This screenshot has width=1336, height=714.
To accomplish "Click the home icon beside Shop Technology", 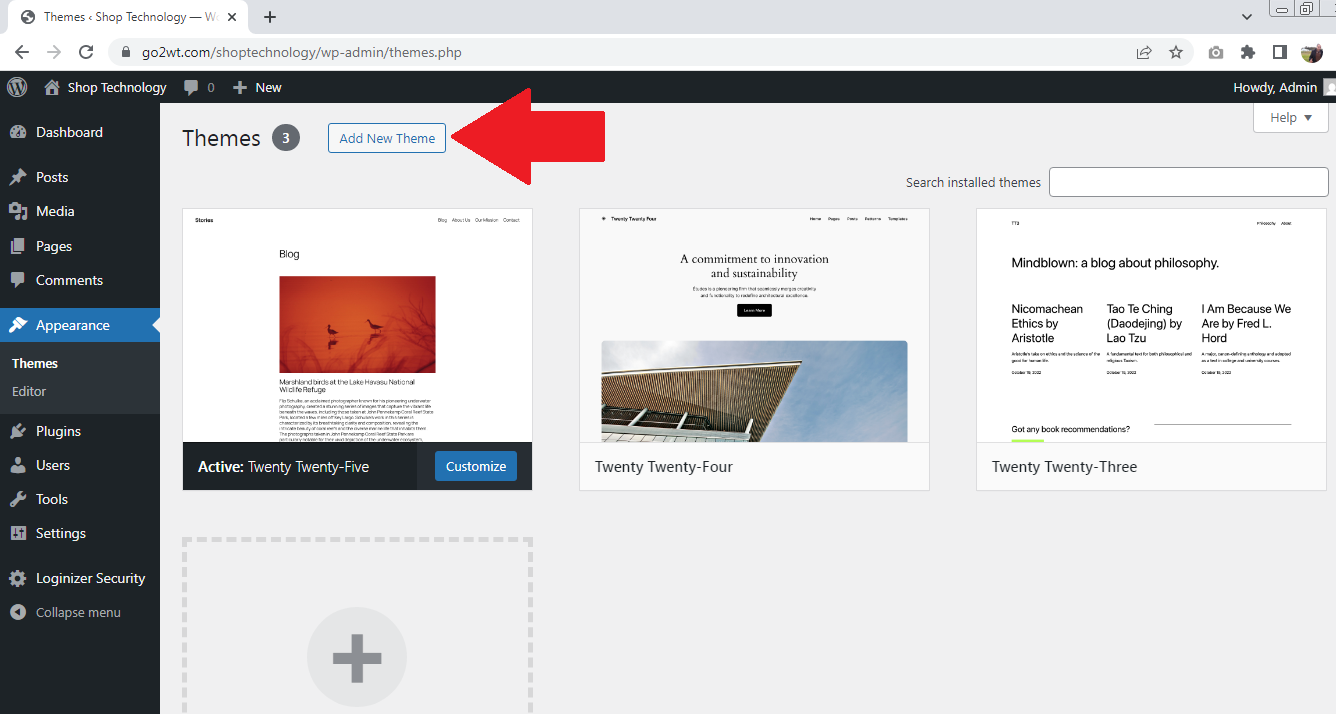I will [52, 87].
